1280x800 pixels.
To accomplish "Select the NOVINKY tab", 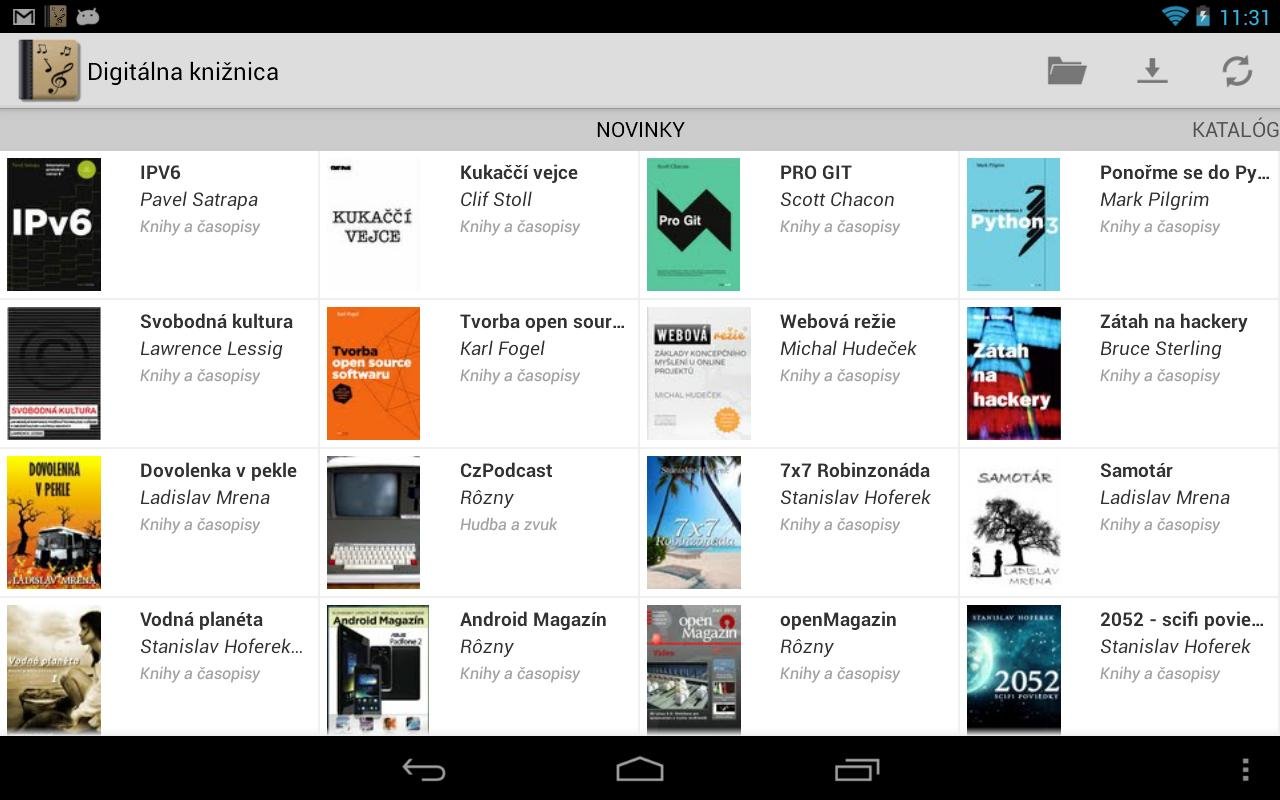I will click(640, 130).
